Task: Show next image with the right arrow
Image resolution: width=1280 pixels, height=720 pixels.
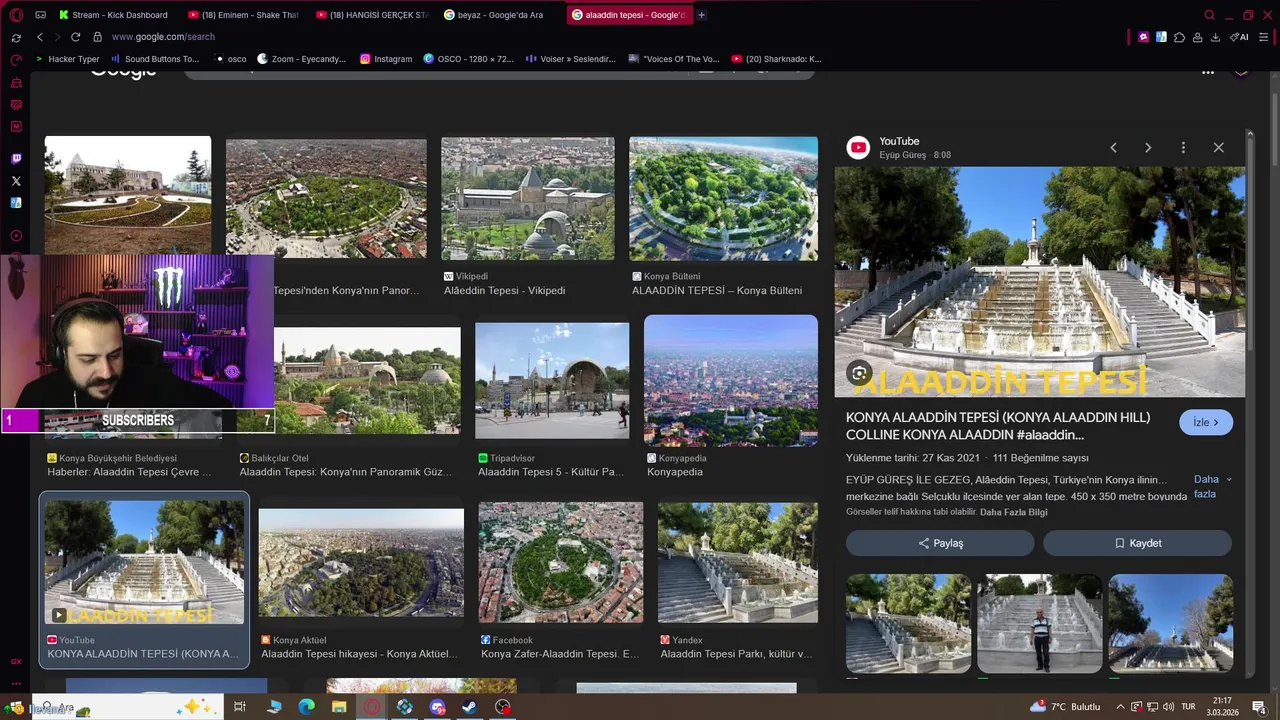Action: pos(1148,148)
